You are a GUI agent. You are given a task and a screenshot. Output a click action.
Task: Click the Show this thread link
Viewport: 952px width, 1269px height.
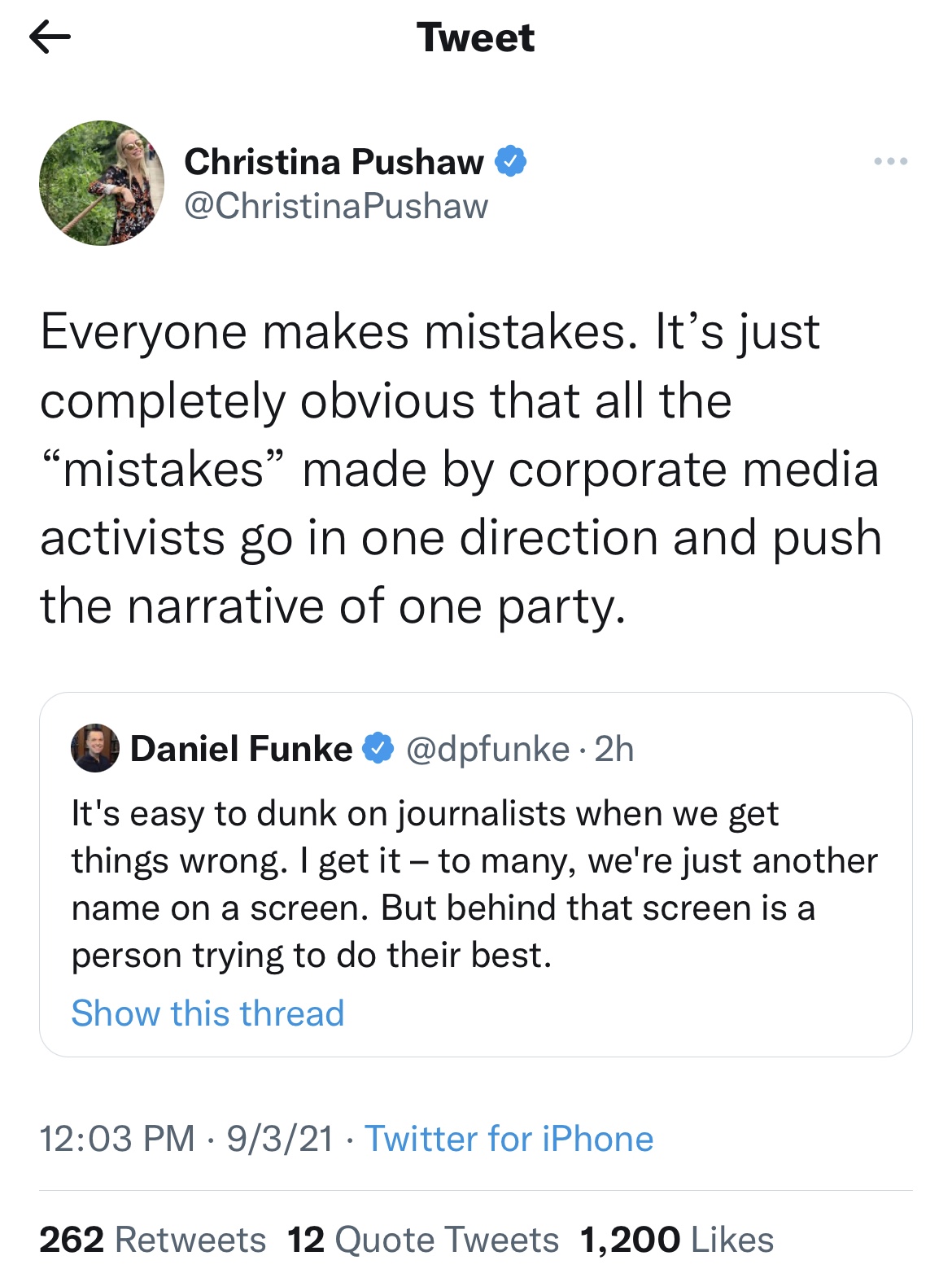207,1013
